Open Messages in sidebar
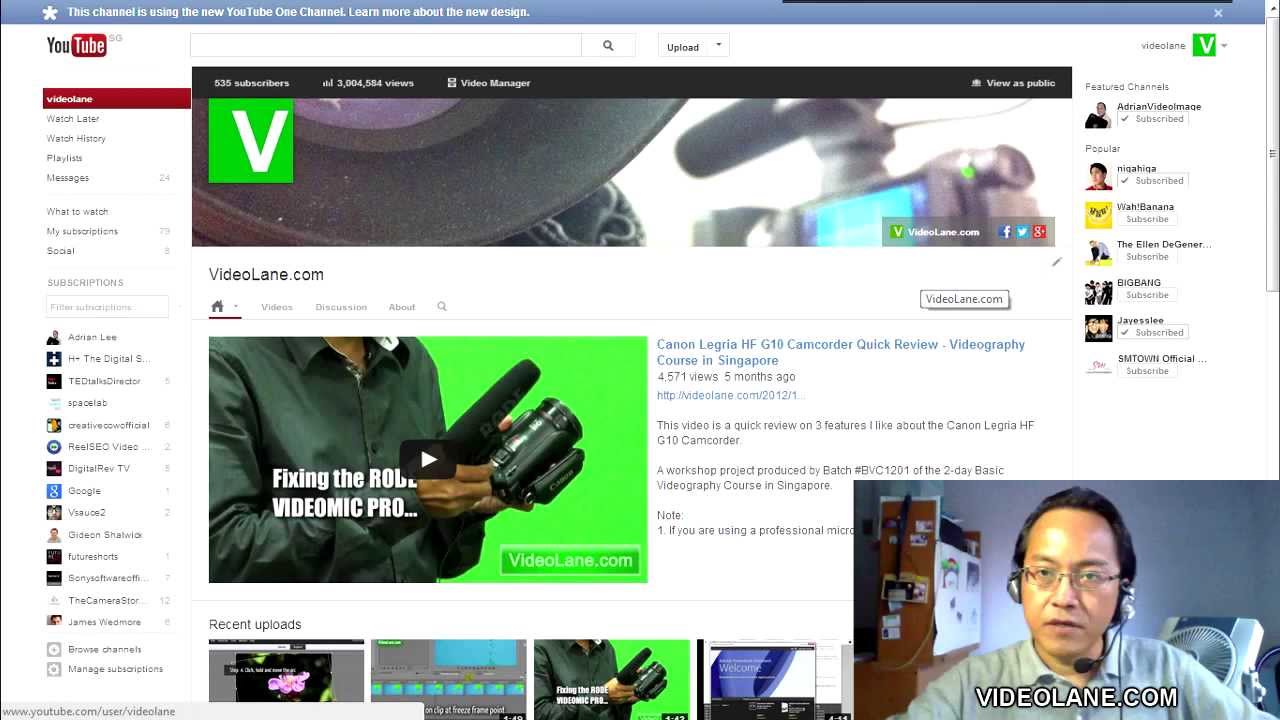The image size is (1280, 720). (x=68, y=178)
